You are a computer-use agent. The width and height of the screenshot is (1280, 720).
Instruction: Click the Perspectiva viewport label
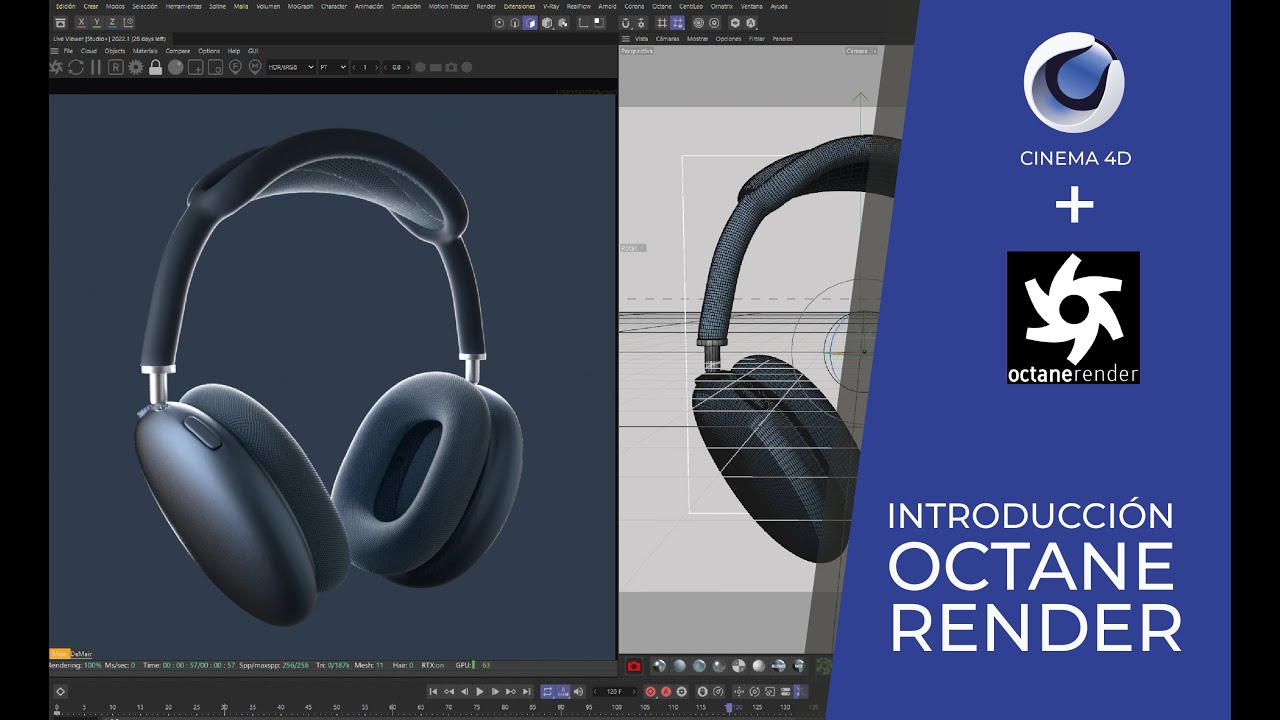click(637, 51)
